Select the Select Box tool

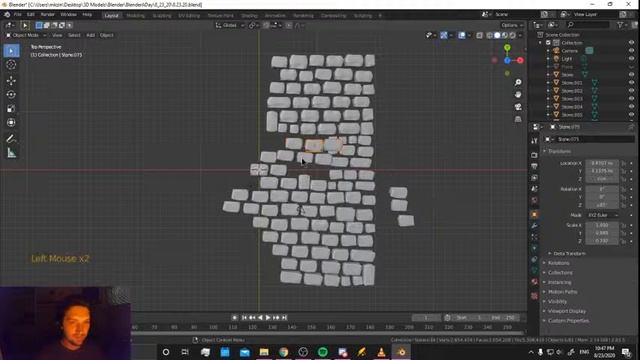11,51
